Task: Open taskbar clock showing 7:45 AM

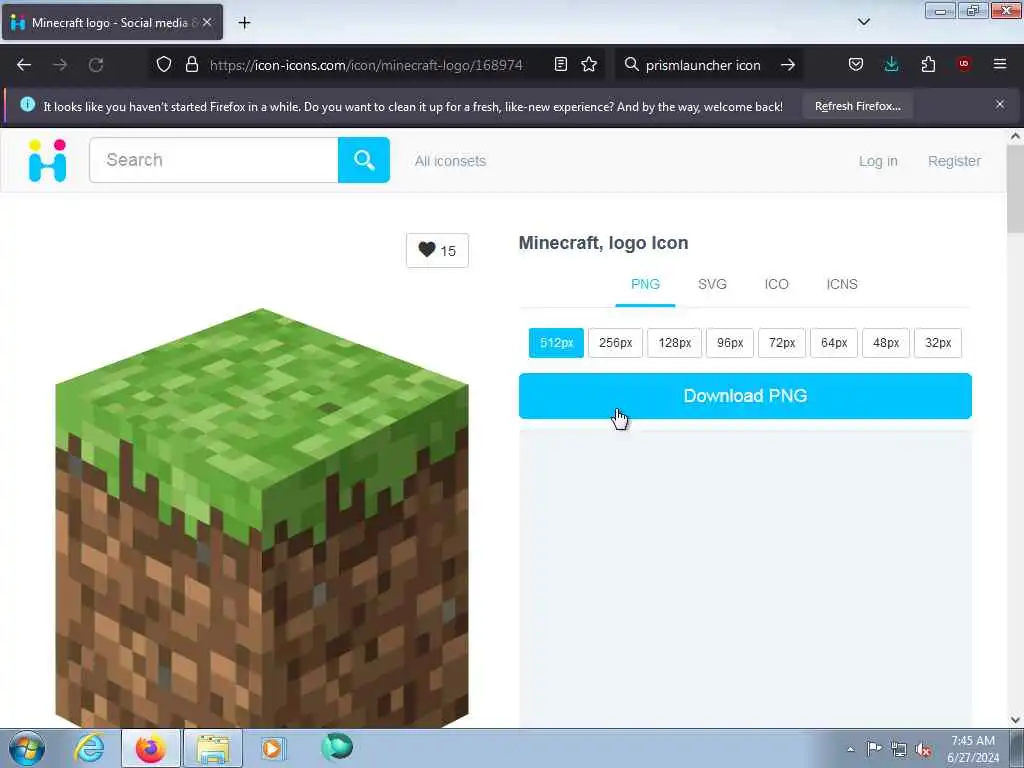Action: (973, 749)
